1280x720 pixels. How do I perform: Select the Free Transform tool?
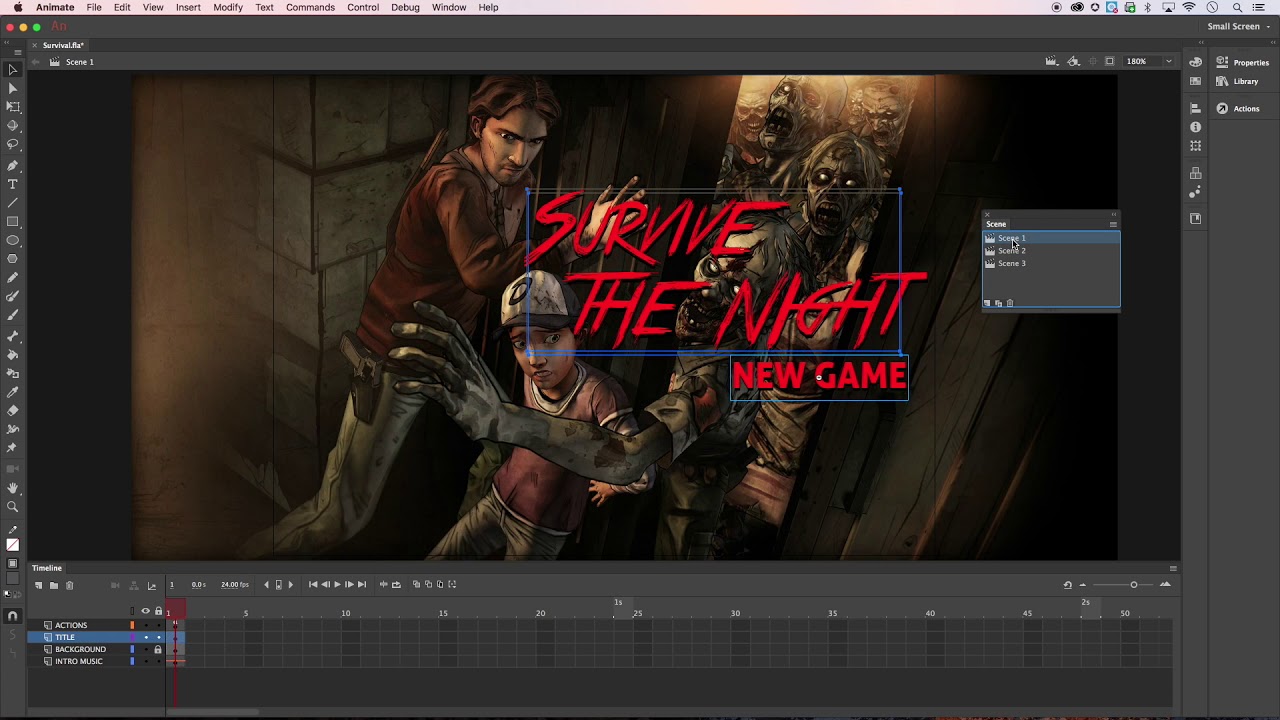coord(13,106)
